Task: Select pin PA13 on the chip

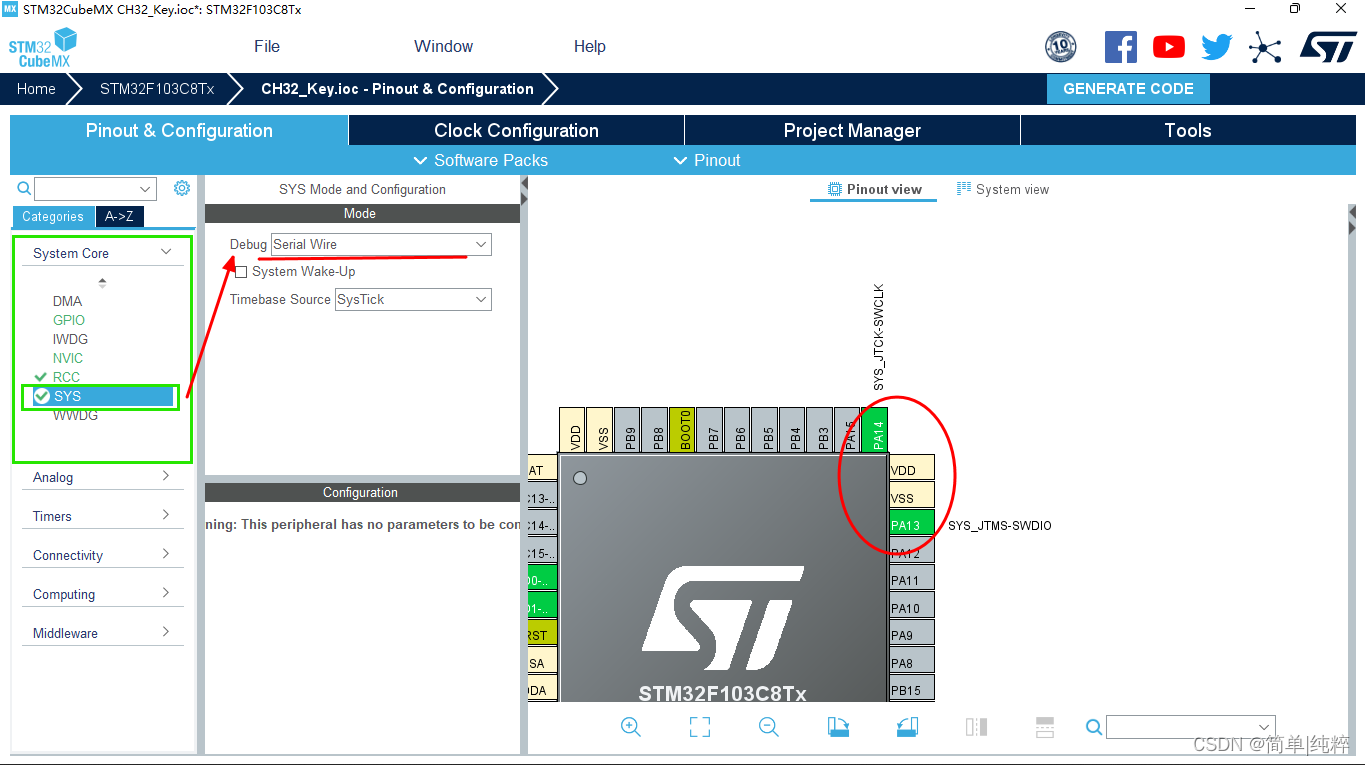Action: click(911, 525)
